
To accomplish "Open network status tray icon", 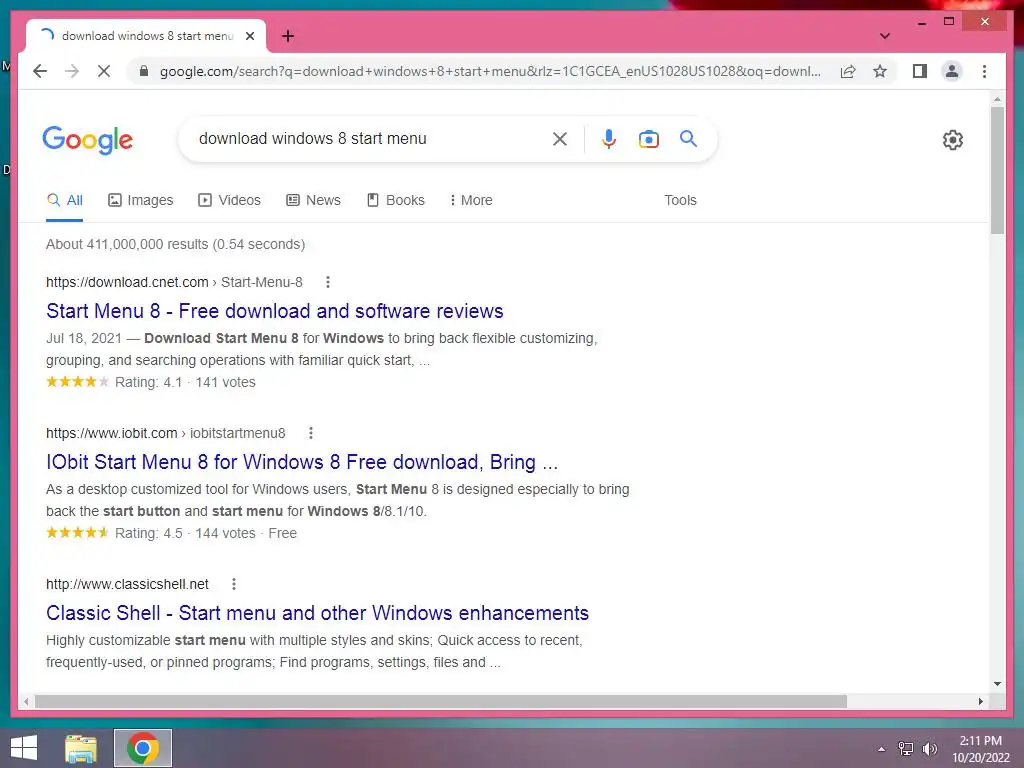I will click(x=905, y=748).
